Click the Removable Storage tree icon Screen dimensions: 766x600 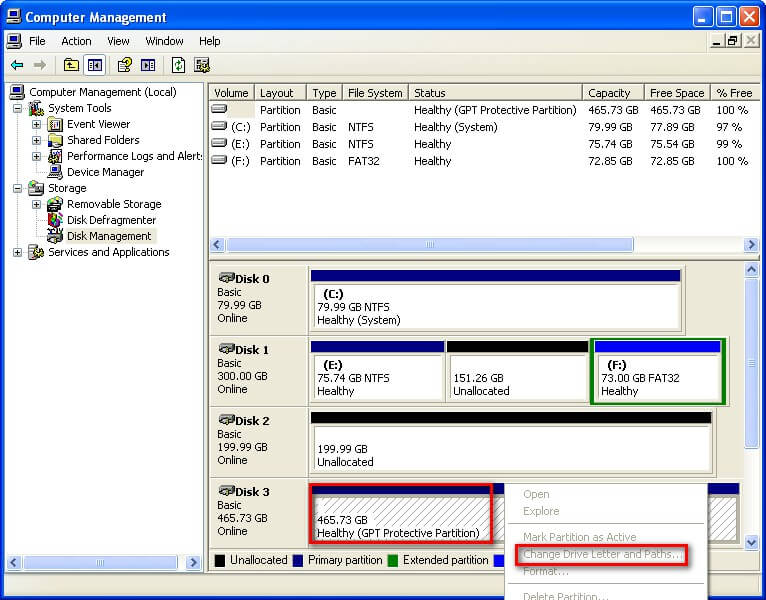pos(55,204)
